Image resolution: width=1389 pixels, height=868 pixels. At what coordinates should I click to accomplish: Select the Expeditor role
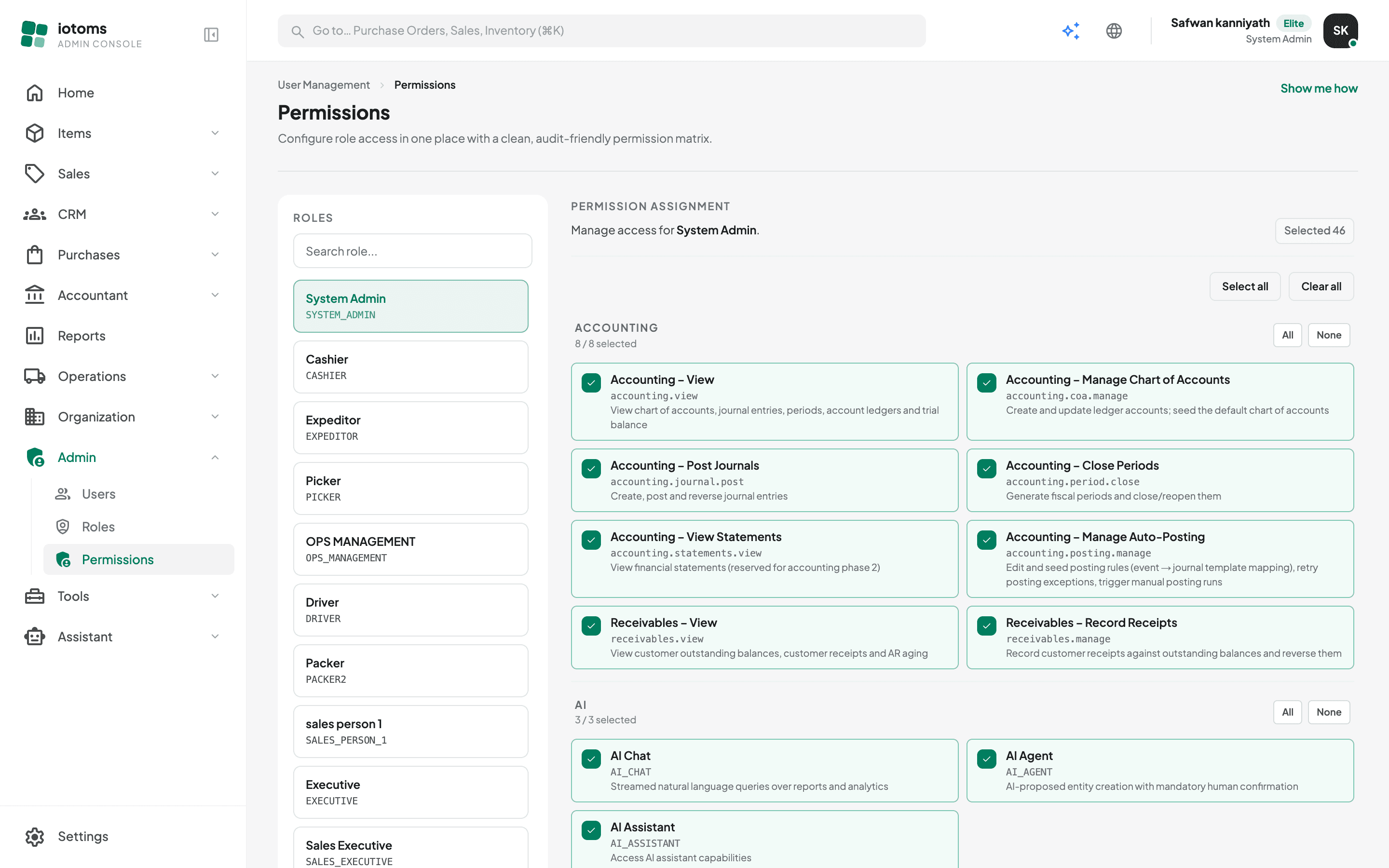411,428
